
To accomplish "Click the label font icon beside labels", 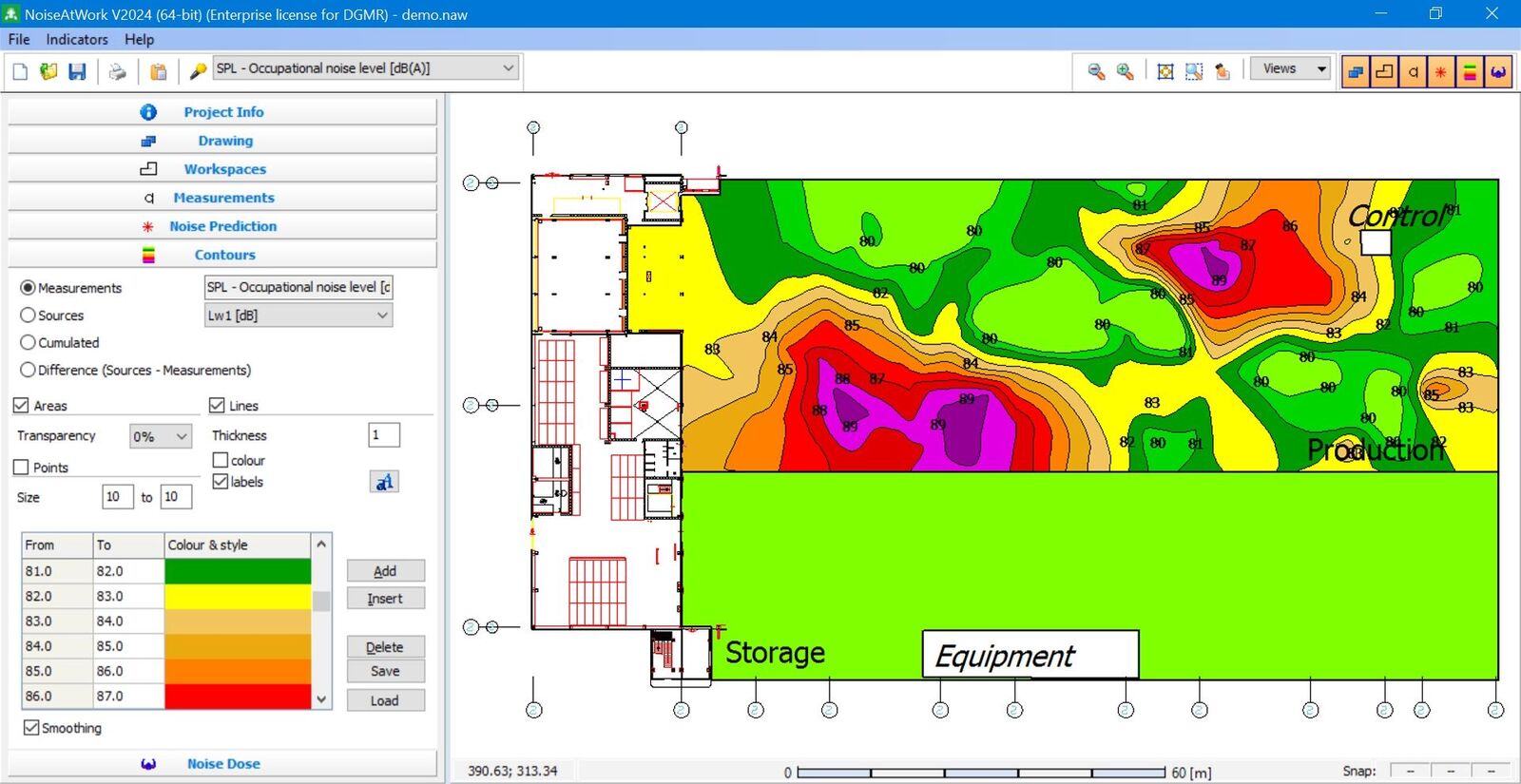I will pyautogui.click(x=384, y=482).
